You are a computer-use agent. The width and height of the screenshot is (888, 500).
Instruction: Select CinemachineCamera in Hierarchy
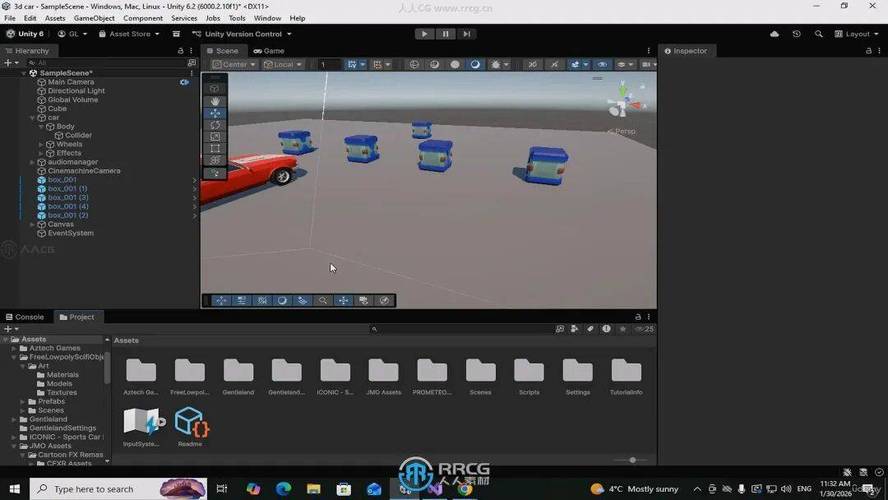click(x=84, y=171)
